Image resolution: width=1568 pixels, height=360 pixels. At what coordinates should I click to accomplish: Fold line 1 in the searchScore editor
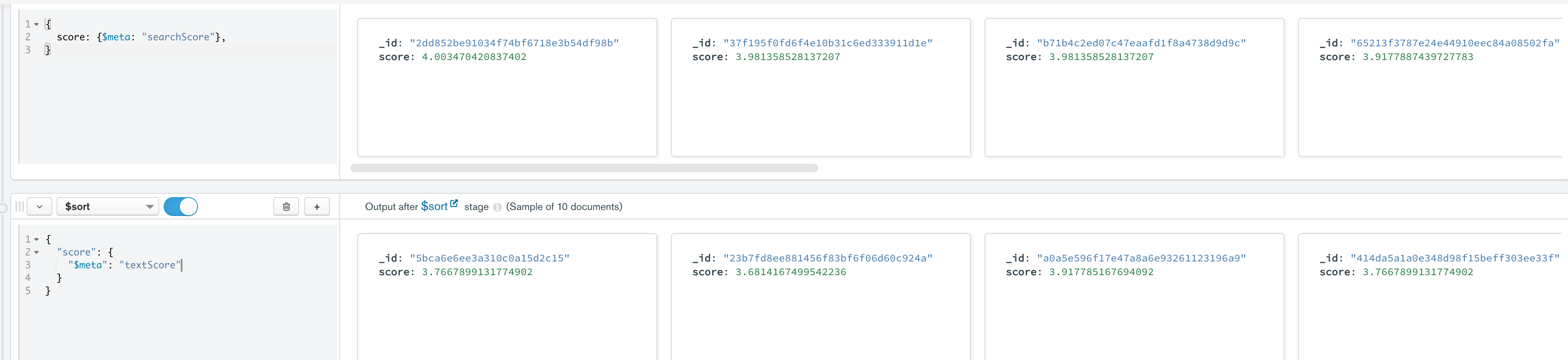tap(36, 24)
